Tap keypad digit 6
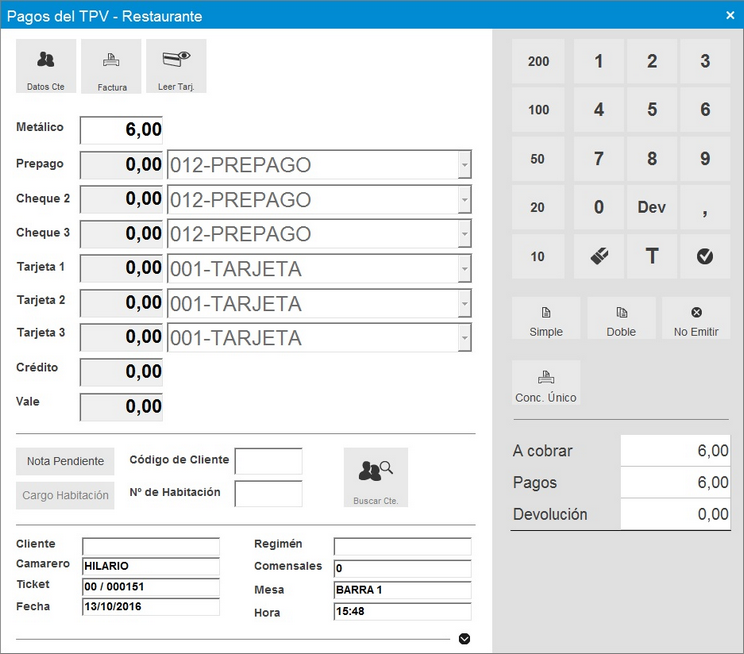744x654 pixels. 705,110
